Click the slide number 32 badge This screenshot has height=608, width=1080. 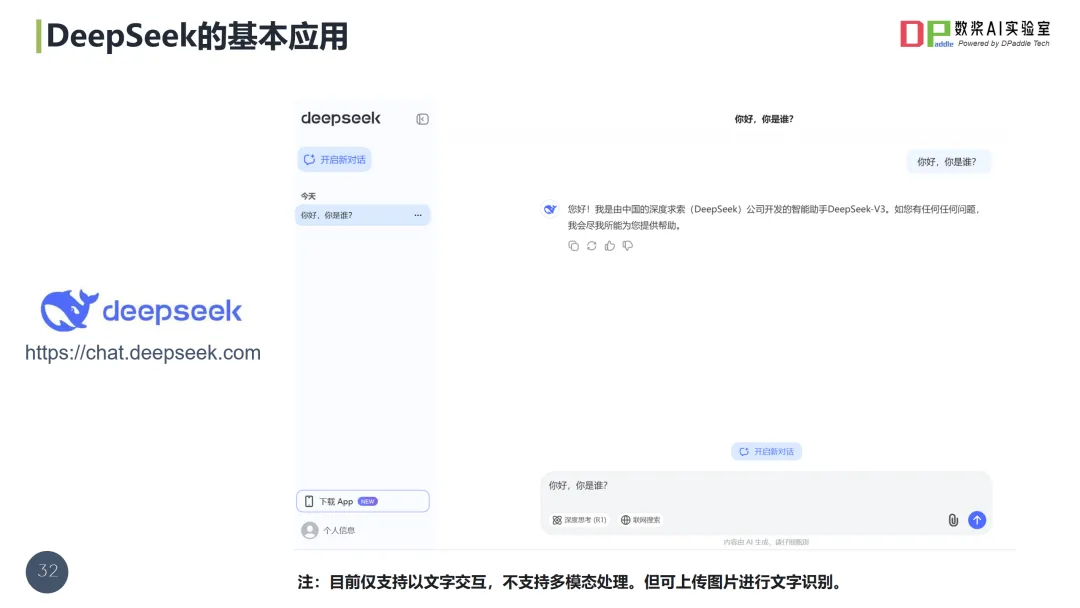point(47,572)
